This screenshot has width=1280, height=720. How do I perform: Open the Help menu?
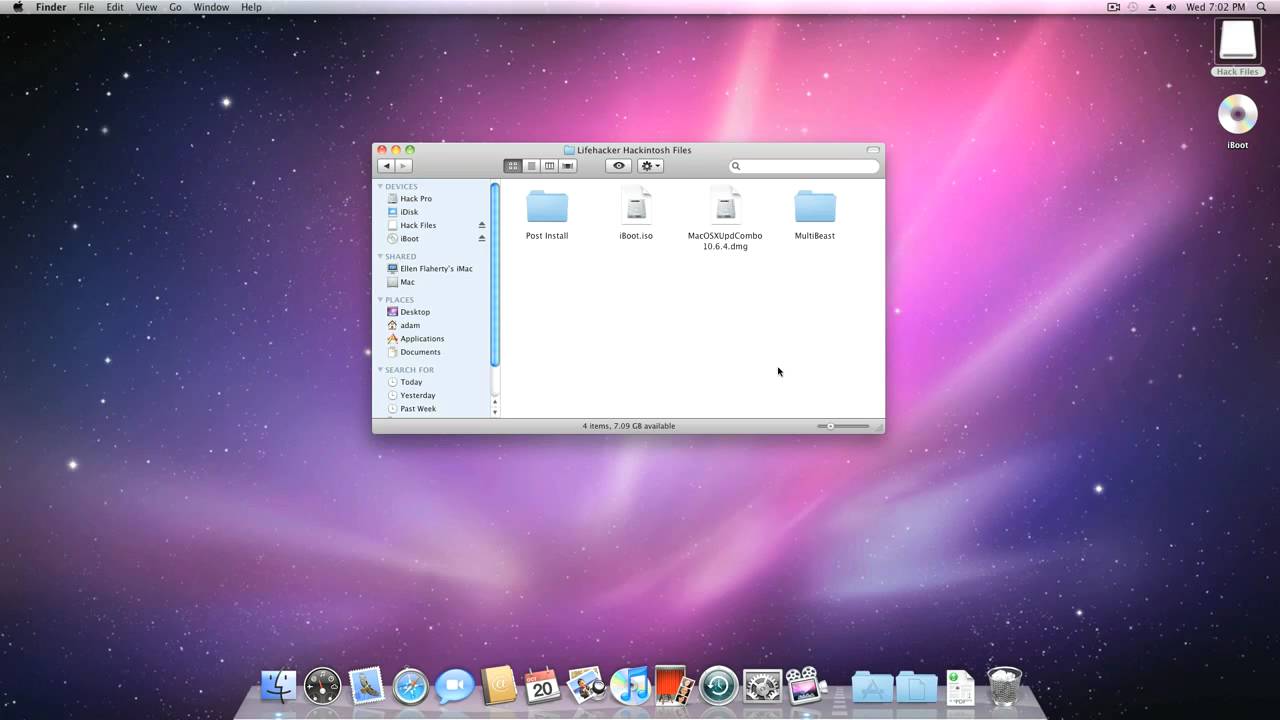click(251, 7)
